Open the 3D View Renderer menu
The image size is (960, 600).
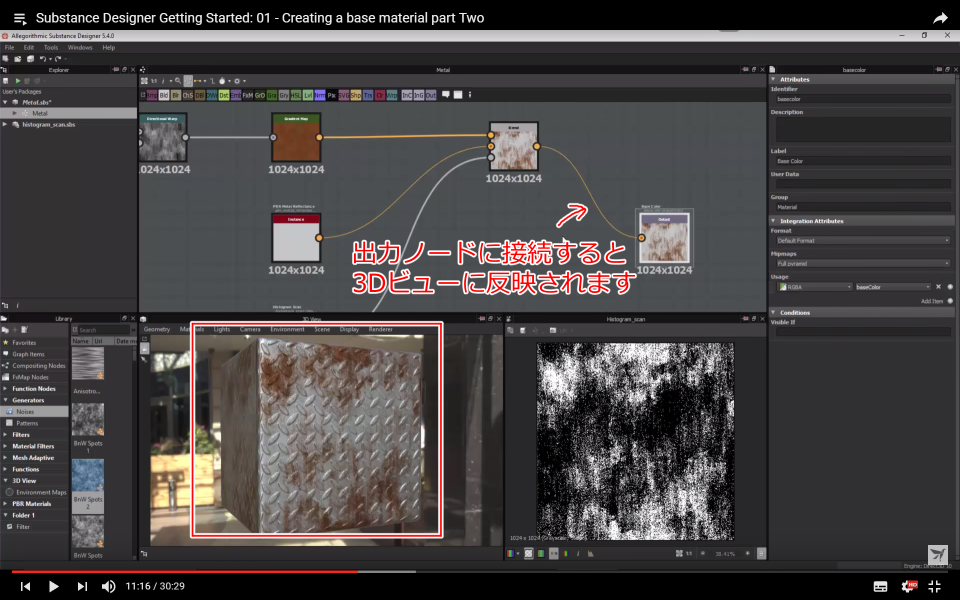[380, 329]
